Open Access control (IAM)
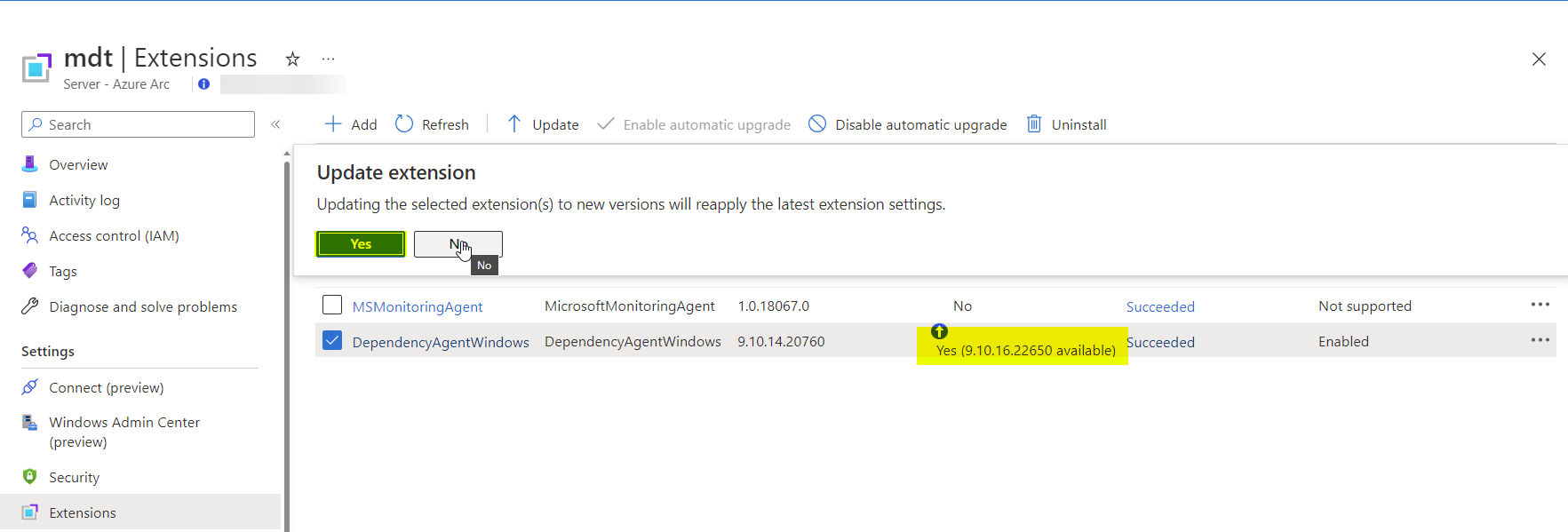Screen dimensions: 1568x532 pyautogui.click(x=114, y=236)
